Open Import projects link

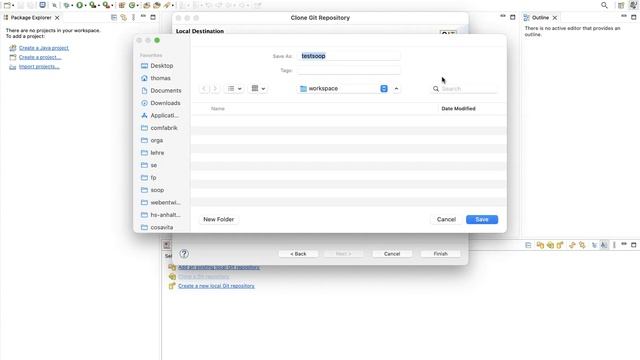point(39,67)
